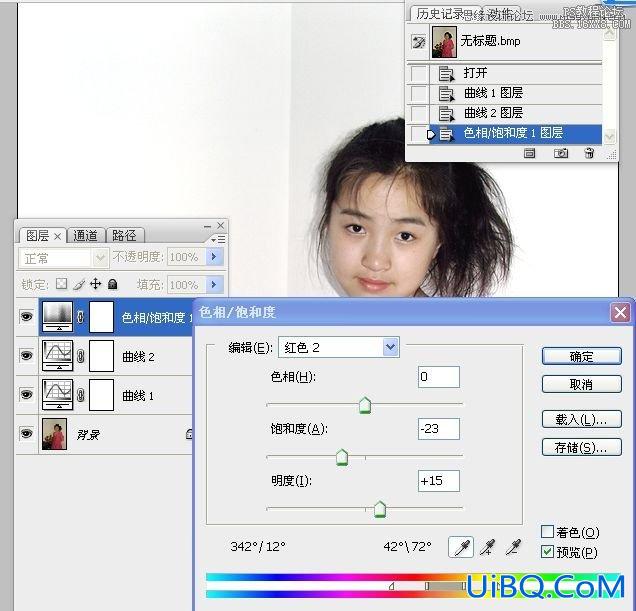
Task: Click the 色相(H) slider handle
Action: point(365,405)
